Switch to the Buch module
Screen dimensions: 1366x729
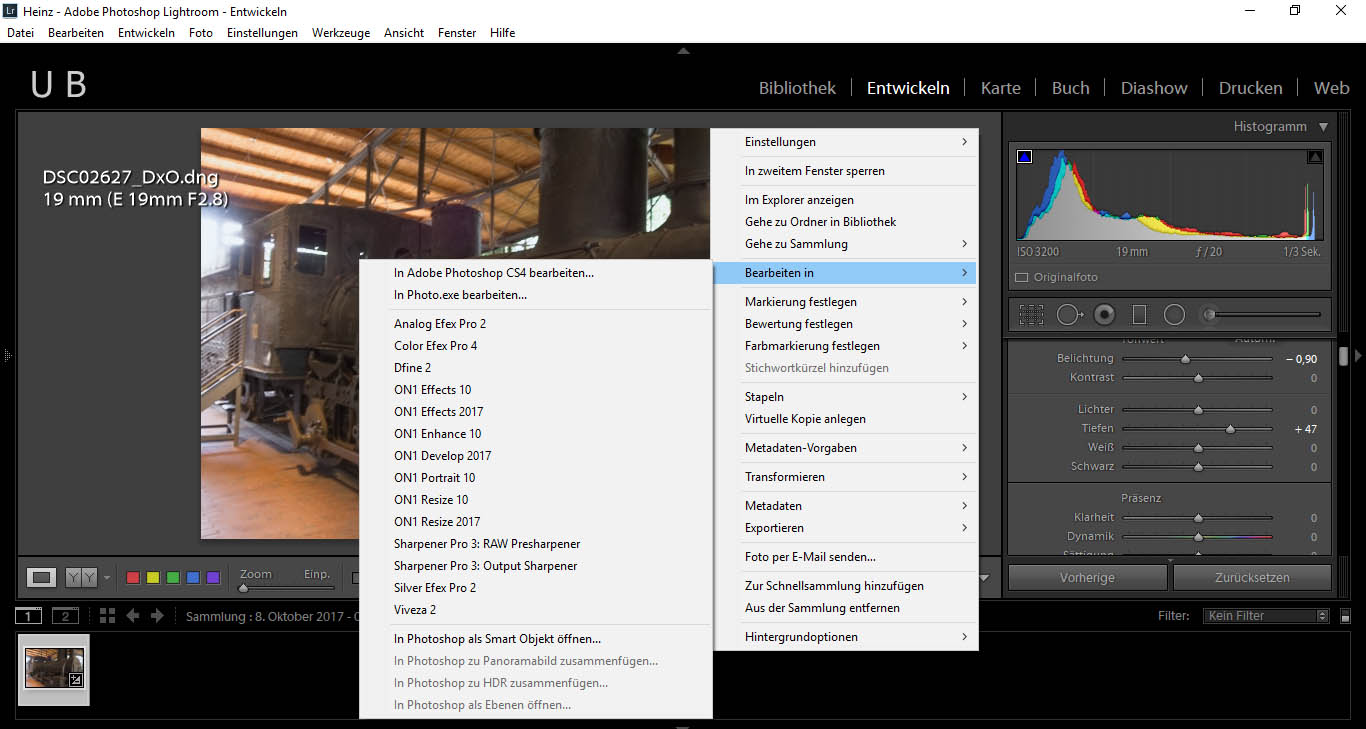click(1070, 88)
